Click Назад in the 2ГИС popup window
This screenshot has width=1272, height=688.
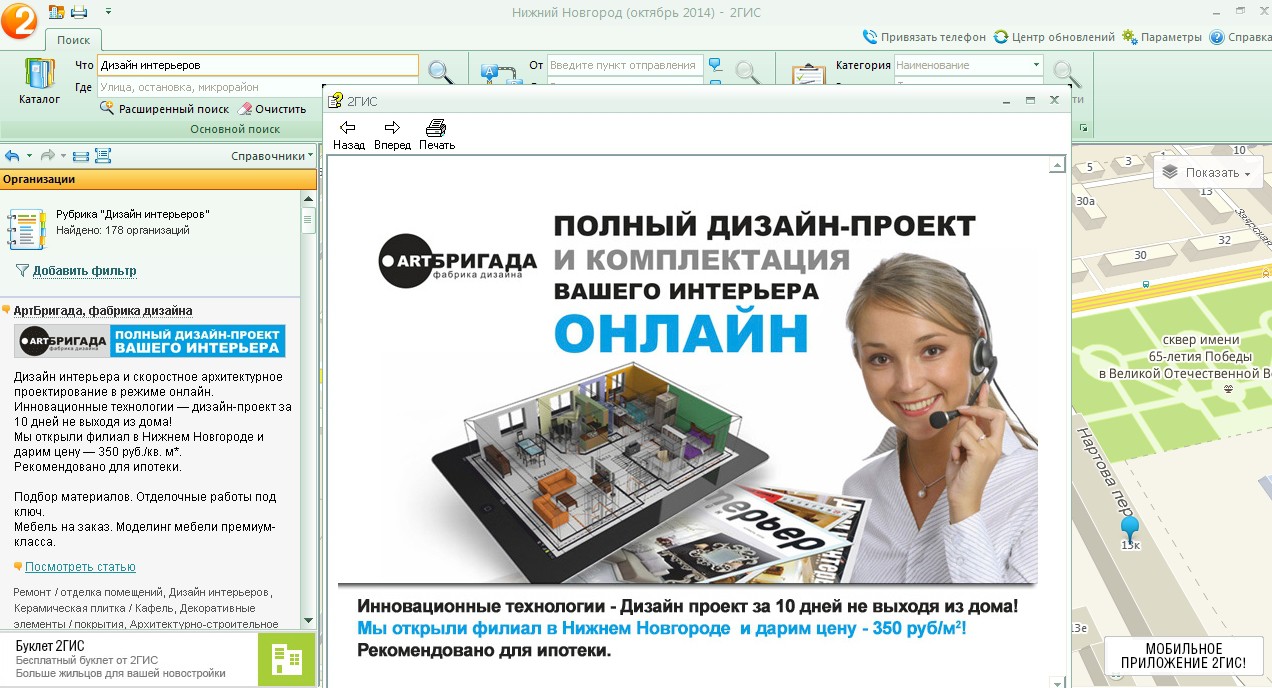[x=349, y=135]
